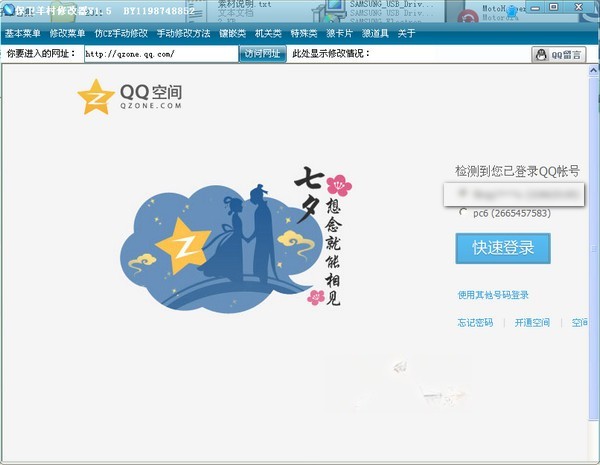Click the URL address input field
600x465 pixels.
[161, 54]
